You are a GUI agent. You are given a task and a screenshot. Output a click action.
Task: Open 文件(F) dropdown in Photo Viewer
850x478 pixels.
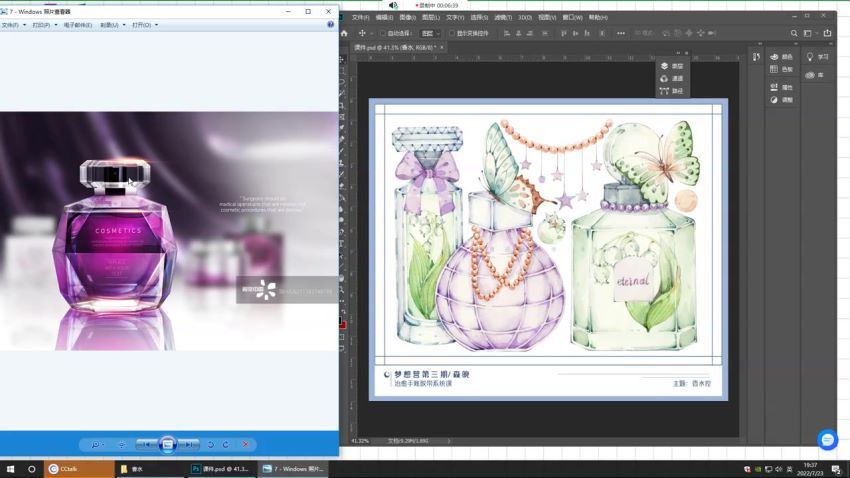pos(13,25)
